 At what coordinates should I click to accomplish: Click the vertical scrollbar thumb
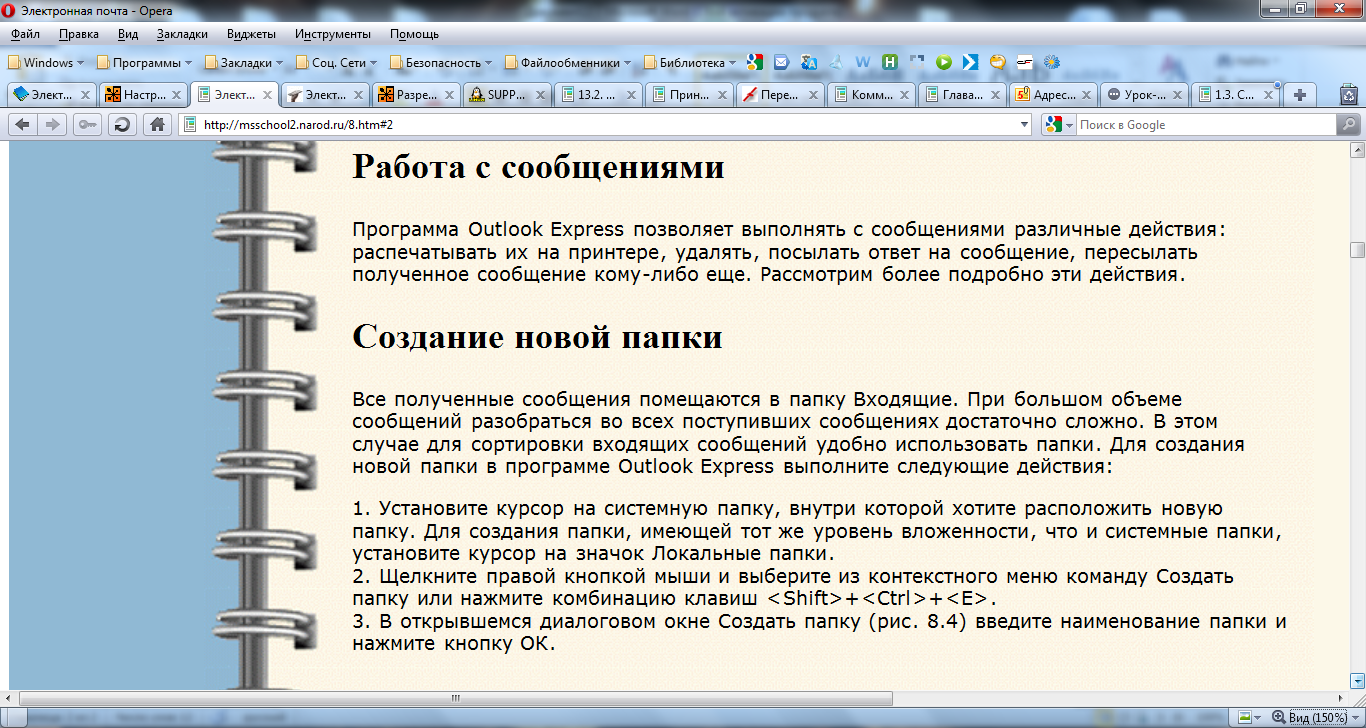[x=1357, y=250]
